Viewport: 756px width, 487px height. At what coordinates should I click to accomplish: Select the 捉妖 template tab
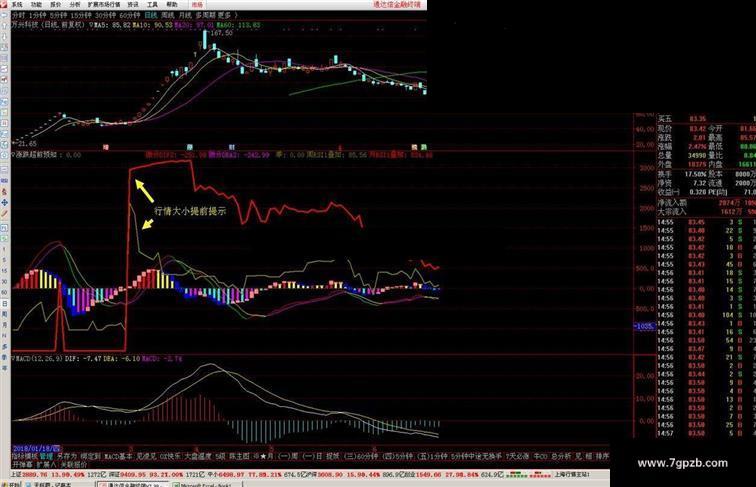click(x=333, y=456)
